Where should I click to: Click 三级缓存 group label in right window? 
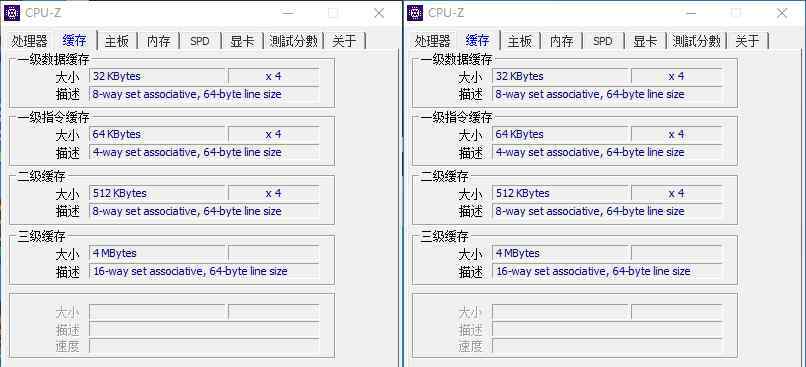coord(444,237)
